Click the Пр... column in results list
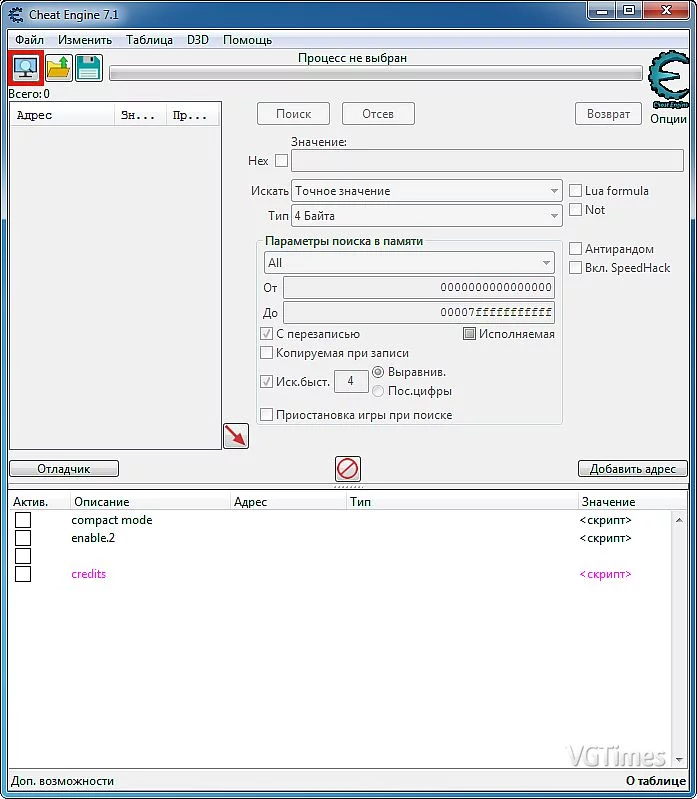 pos(193,115)
